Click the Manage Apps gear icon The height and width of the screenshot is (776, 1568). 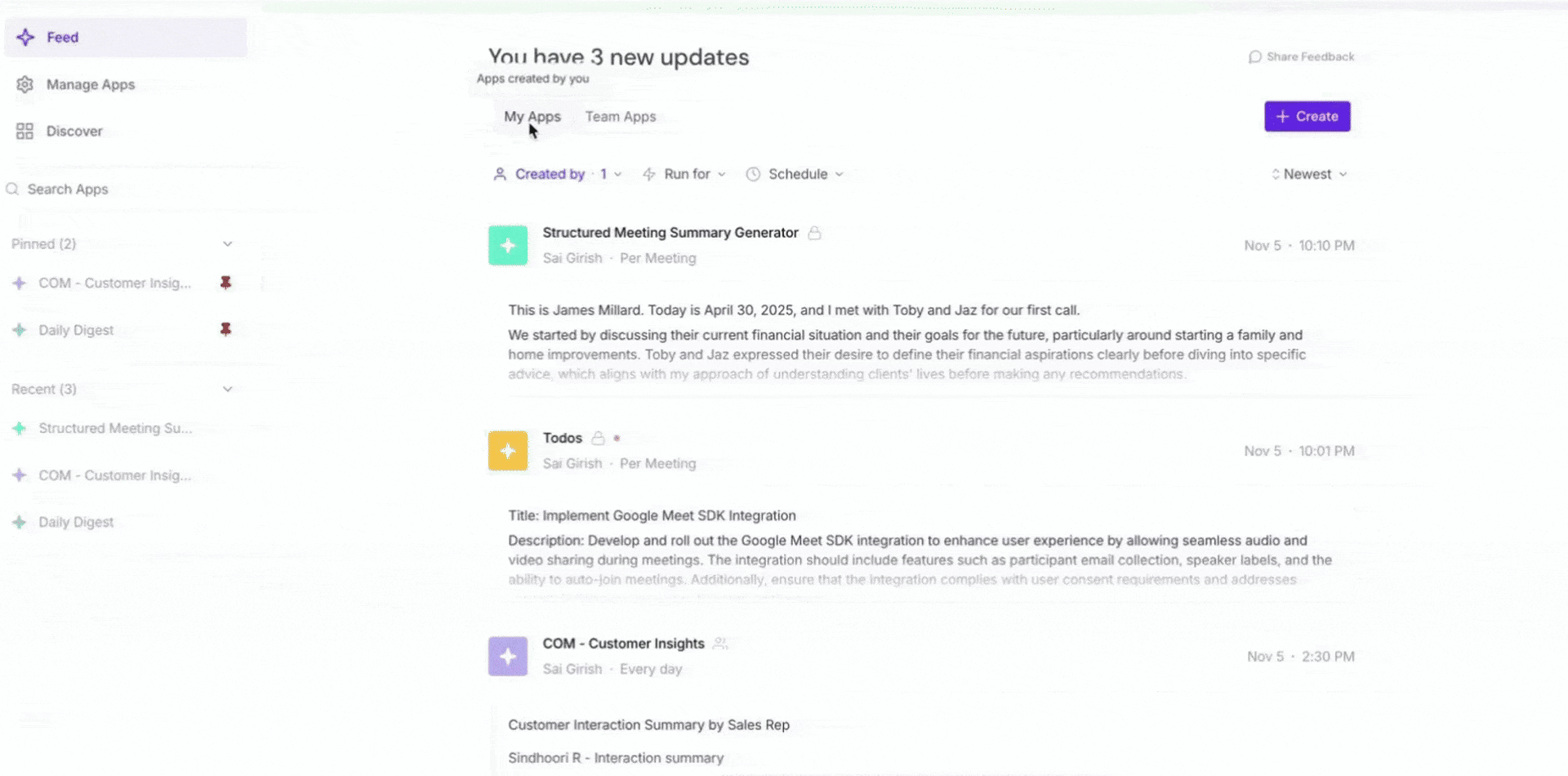(x=25, y=84)
